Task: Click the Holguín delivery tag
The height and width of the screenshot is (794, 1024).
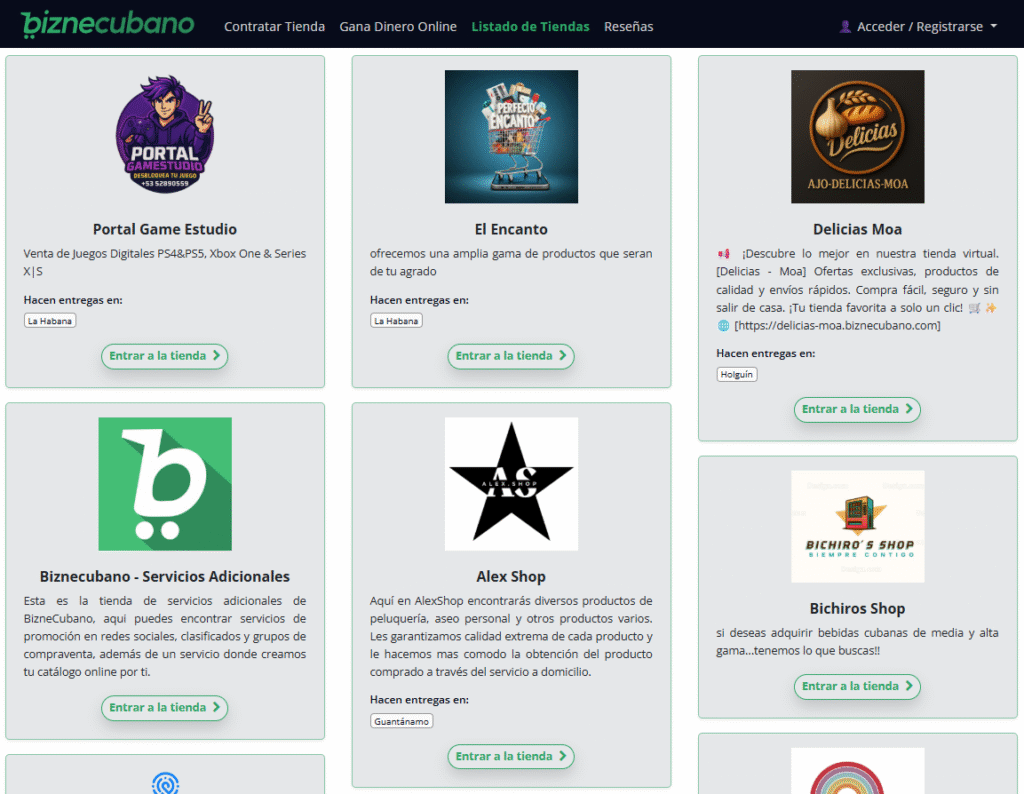Action: coord(737,374)
